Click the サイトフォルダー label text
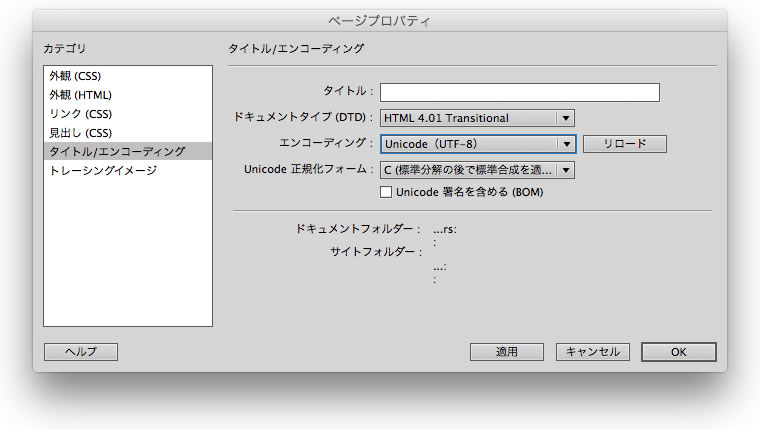The image size is (760, 430). (376, 252)
